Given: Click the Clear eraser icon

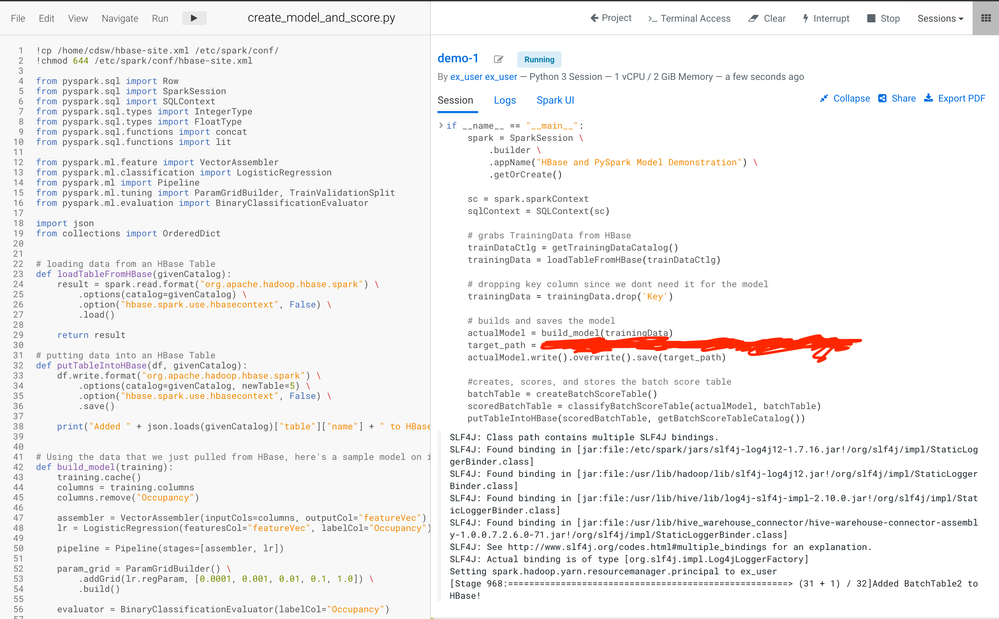Looking at the screenshot, I should [753, 18].
